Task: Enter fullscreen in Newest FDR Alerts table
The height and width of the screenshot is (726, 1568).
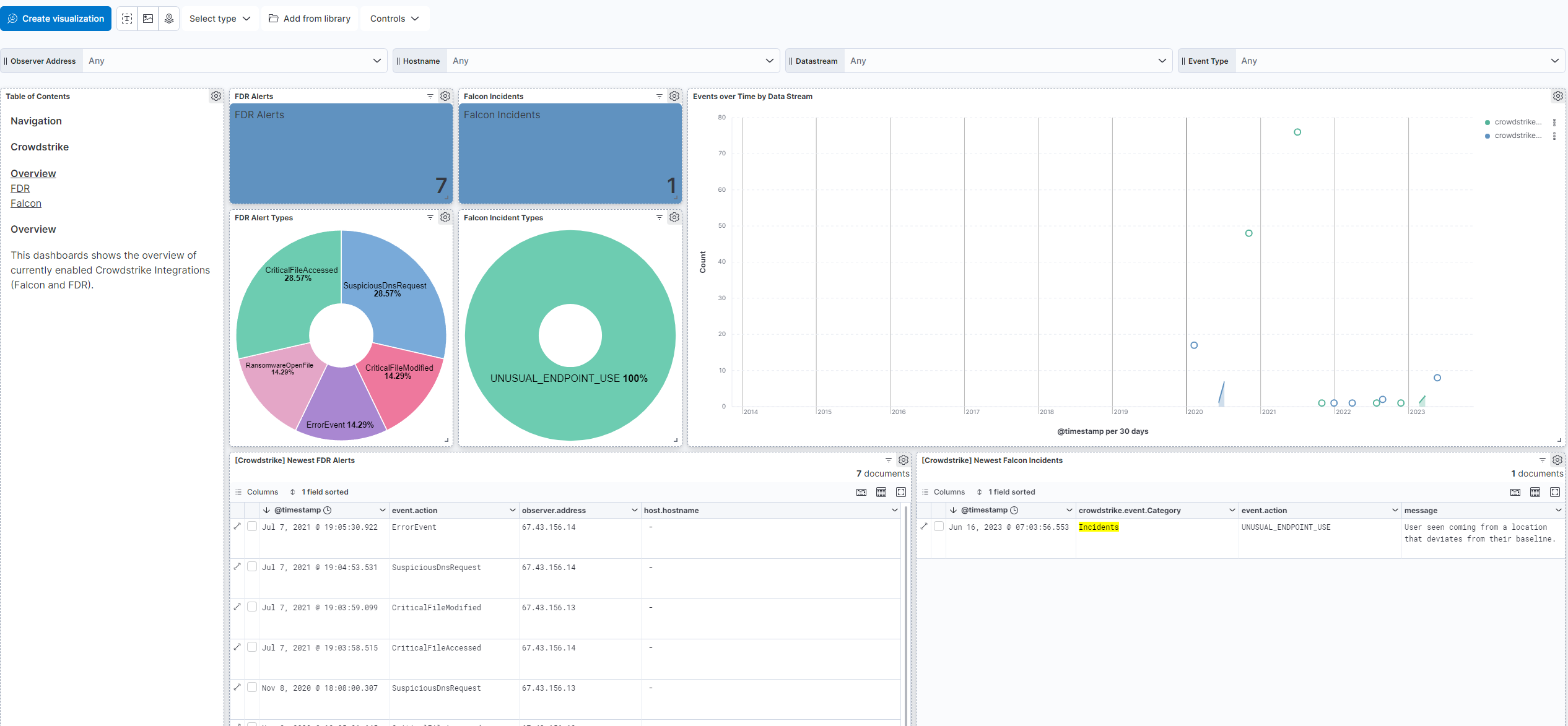Action: tap(901, 492)
